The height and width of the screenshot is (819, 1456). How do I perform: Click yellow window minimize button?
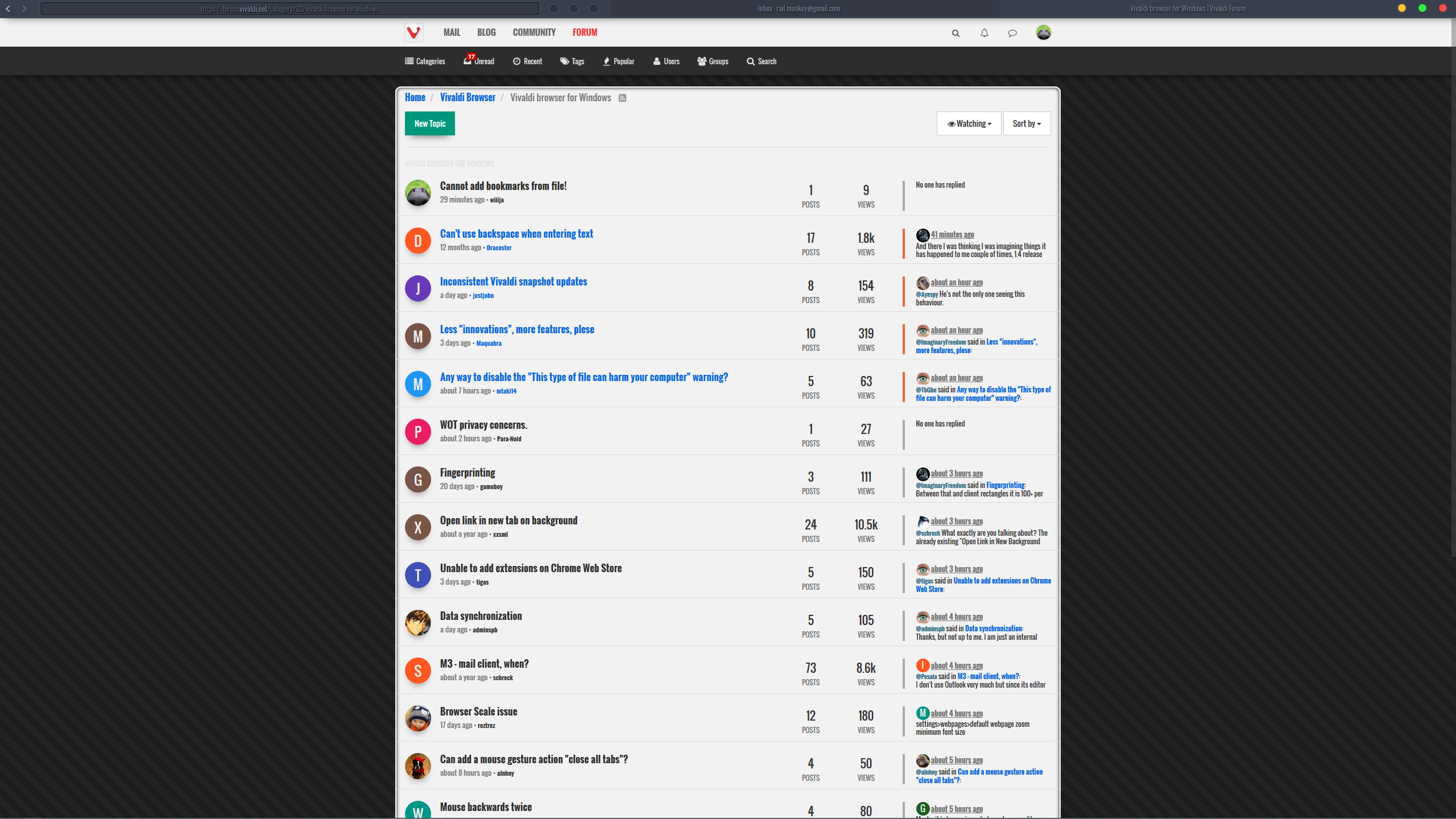[x=1402, y=8]
